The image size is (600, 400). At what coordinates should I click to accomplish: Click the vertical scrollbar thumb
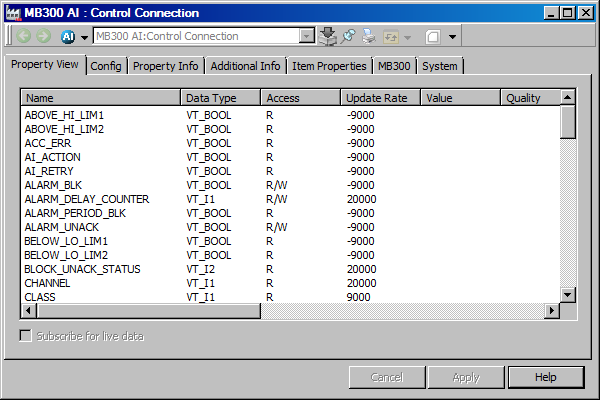[568, 122]
